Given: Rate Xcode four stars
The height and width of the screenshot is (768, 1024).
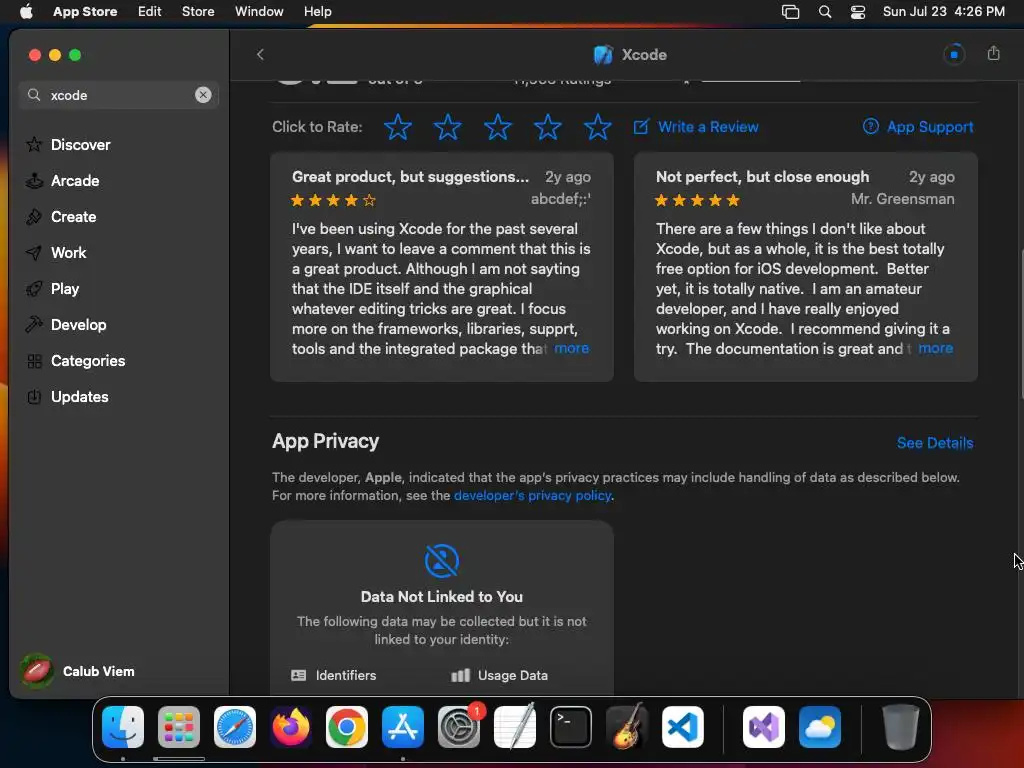Looking at the screenshot, I should pos(547,127).
